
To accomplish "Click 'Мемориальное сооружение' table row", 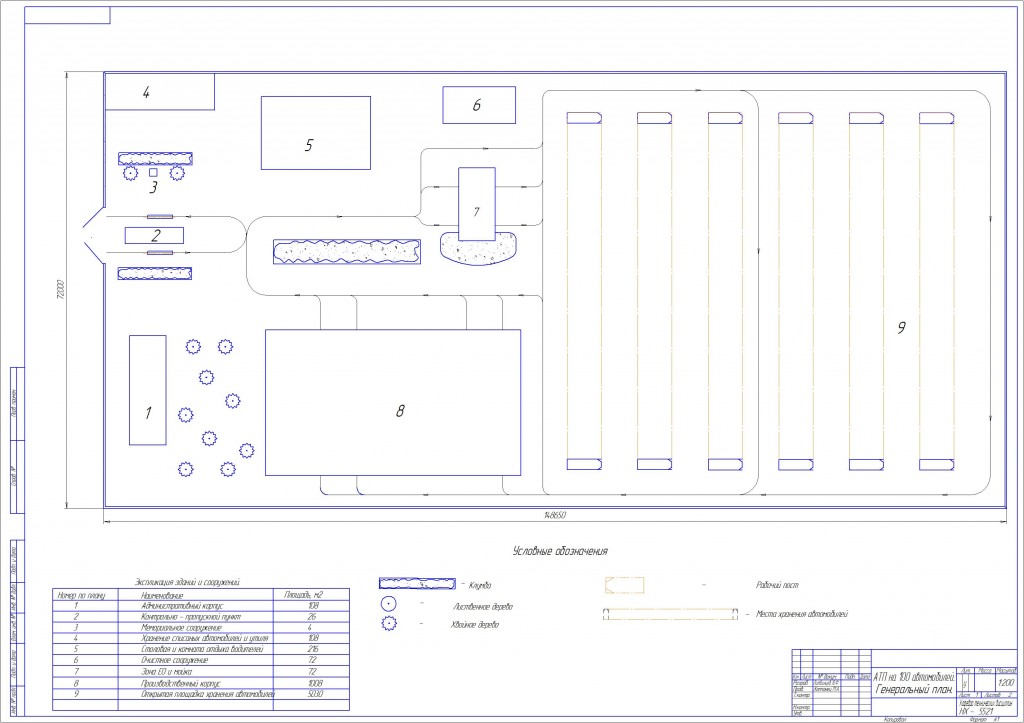I will [201, 628].
